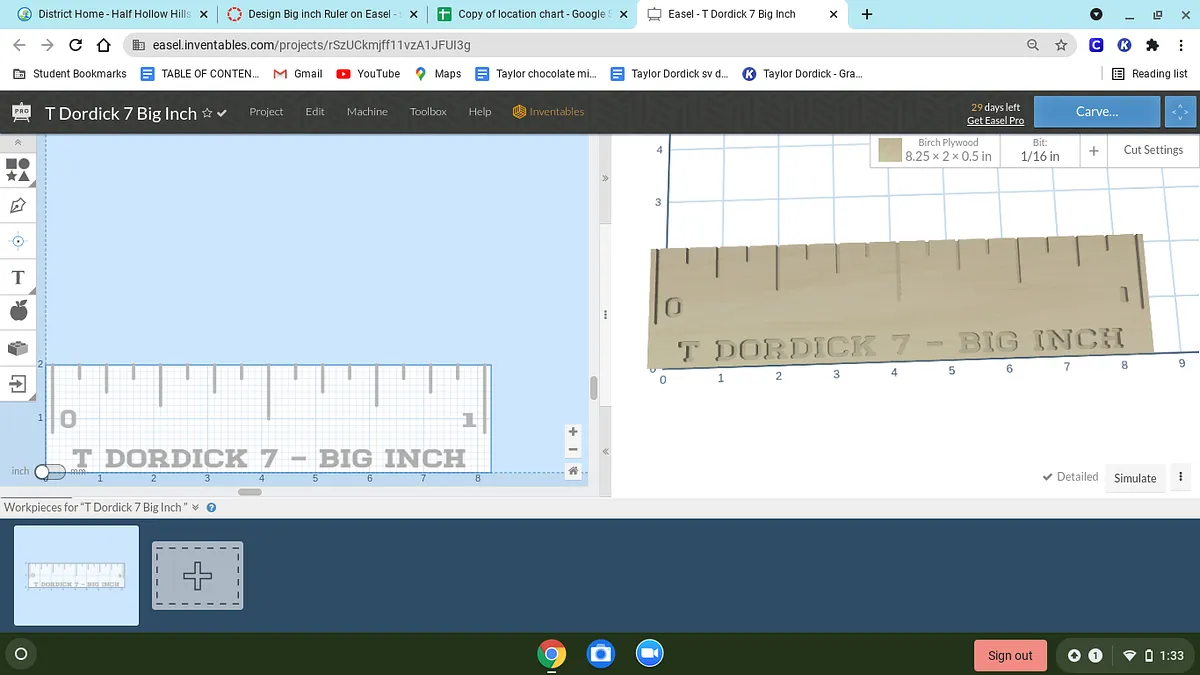Select the Text tool

pyautogui.click(x=18, y=277)
